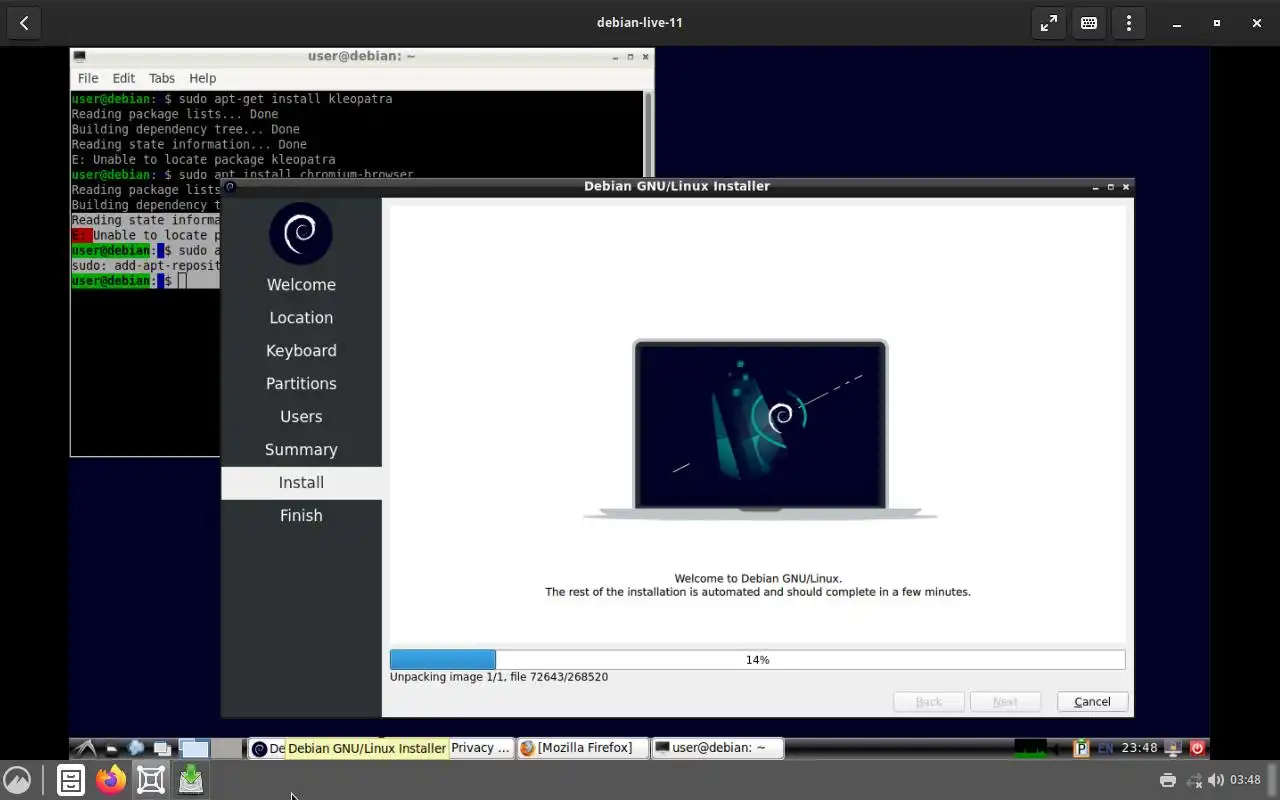The width and height of the screenshot is (1280, 800).
Task: Click Debian installer taskbar entry
Action: pos(267,748)
